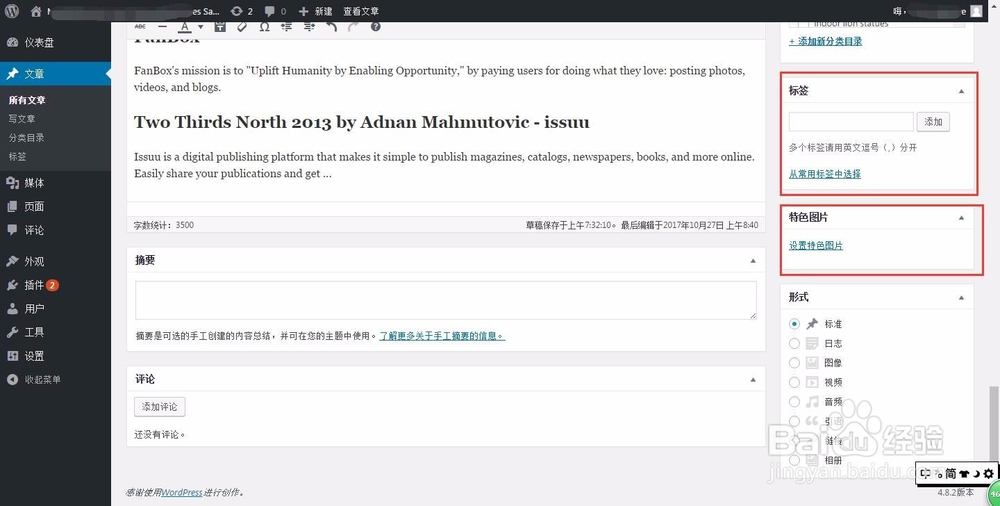The height and width of the screenshot is (506, 1000).
Task: Collapse the 摘要 panel
Action: pyautogui.click(x=753, y=260)
